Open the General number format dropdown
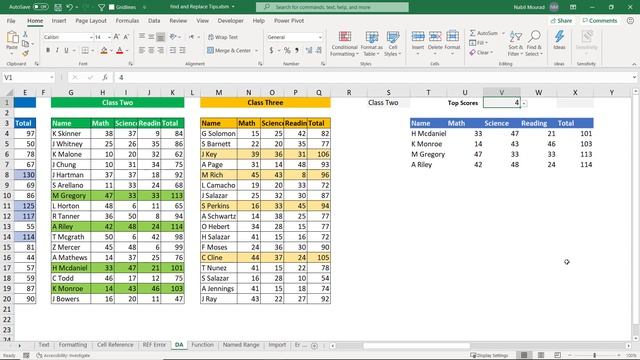 click(x=320, y=37)
